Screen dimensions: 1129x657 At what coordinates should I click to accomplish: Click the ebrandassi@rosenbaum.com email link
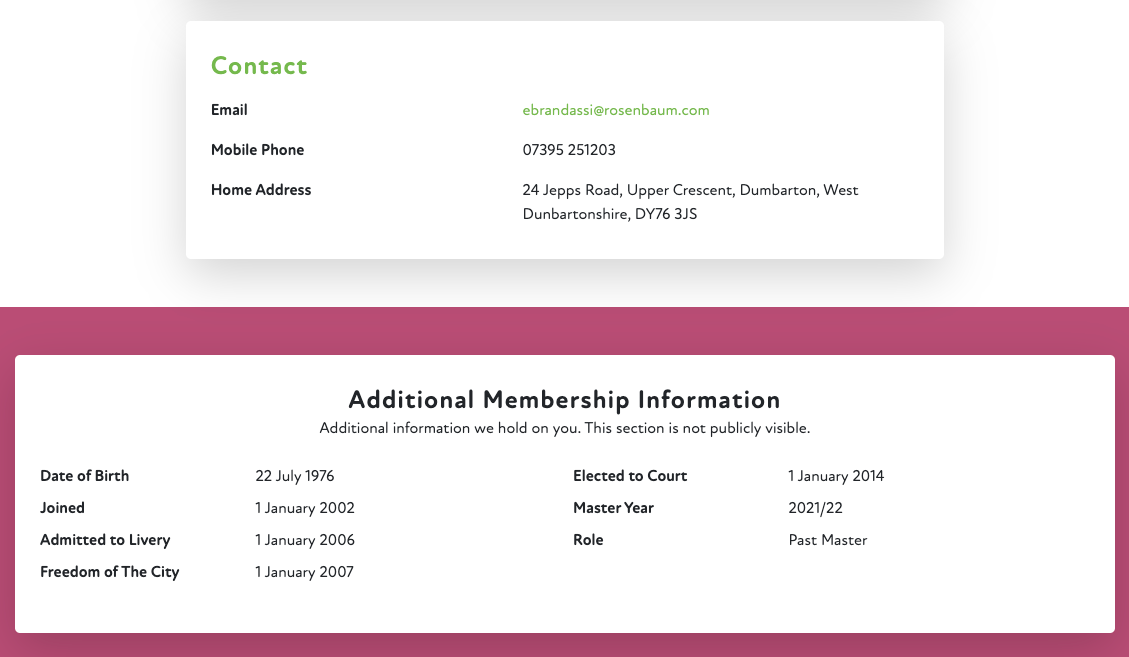[x=615, y=110]
